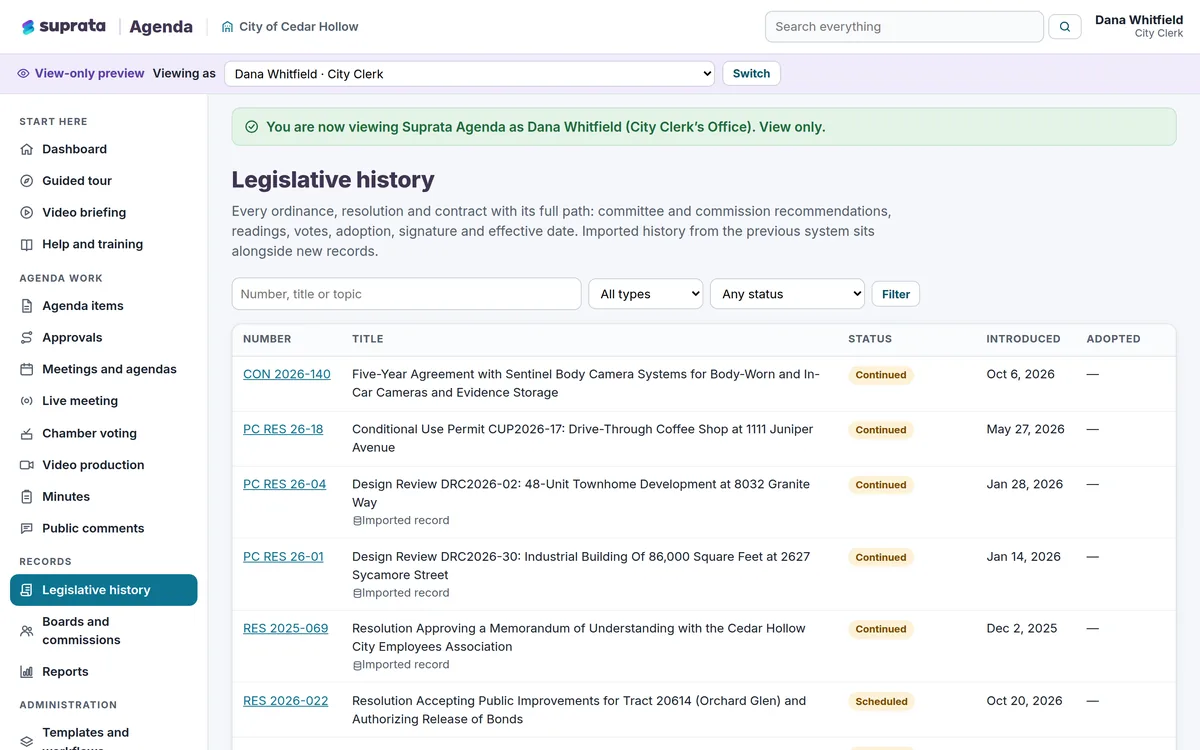Click the Live meeting broadcast icon
This screenshot has width=1200, height=750.
(27, 401)
